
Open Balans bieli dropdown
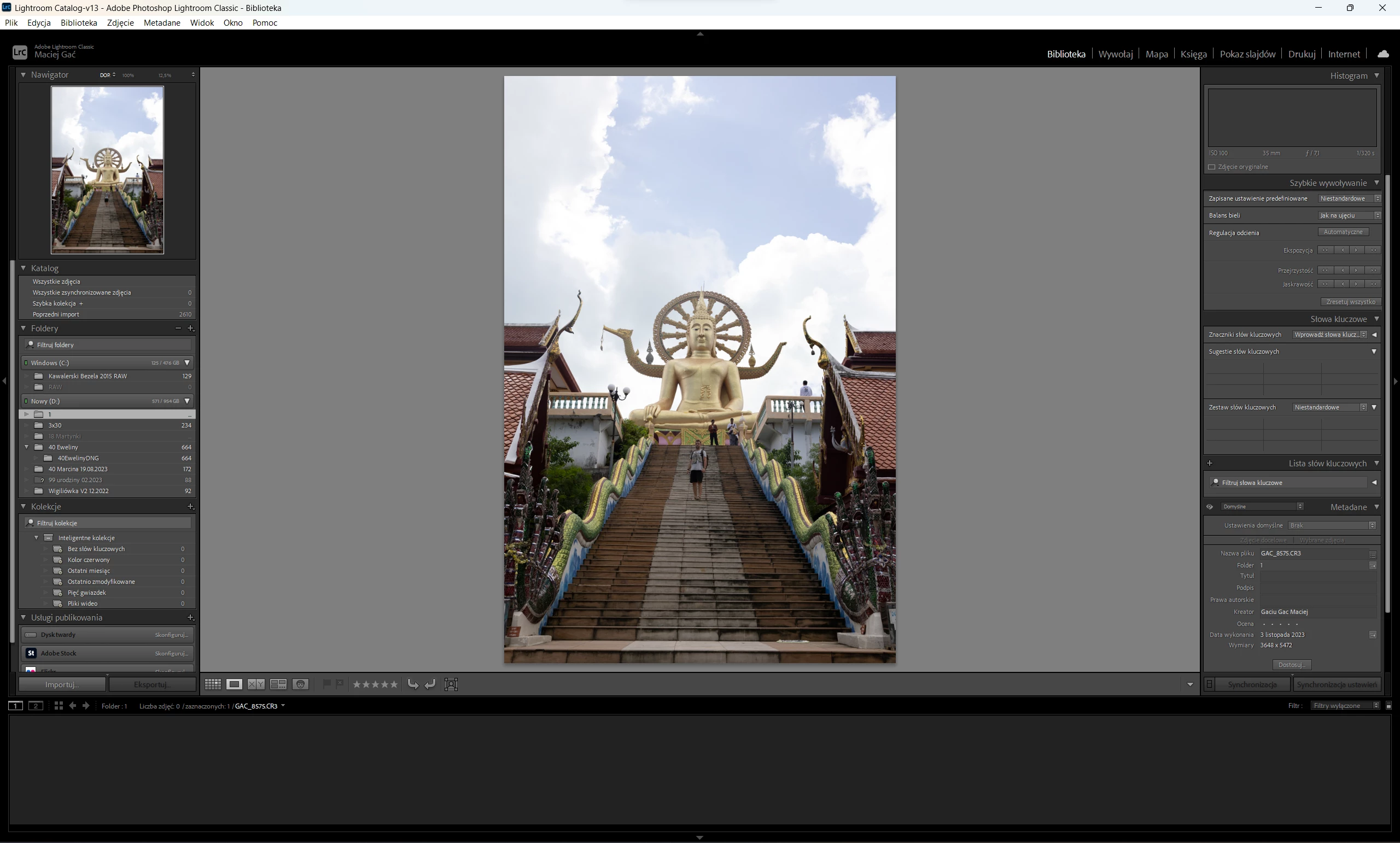pyautogui.click(x=1349, y=215)
